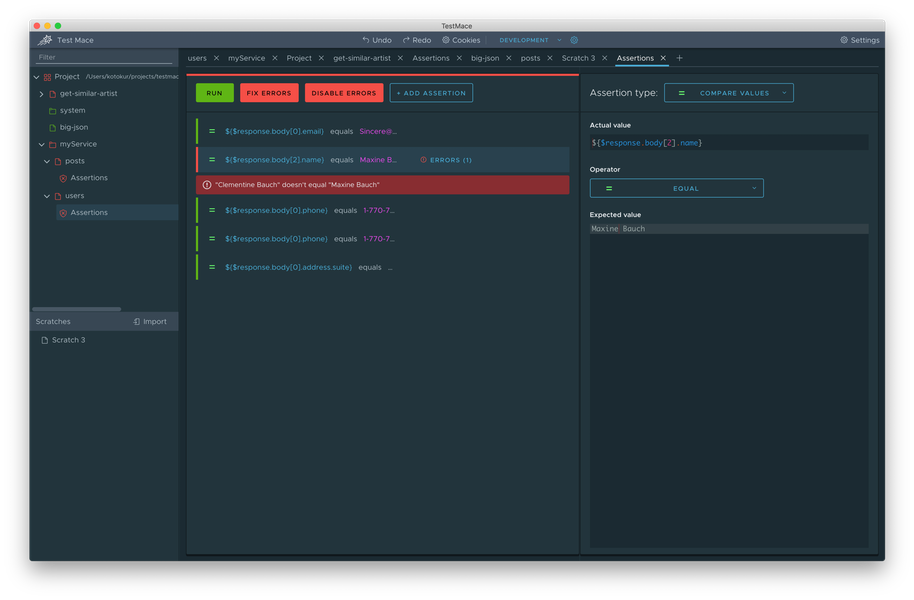Open the Cookies manager
Screen dimensions: 914x600
(x=461, y=40)
